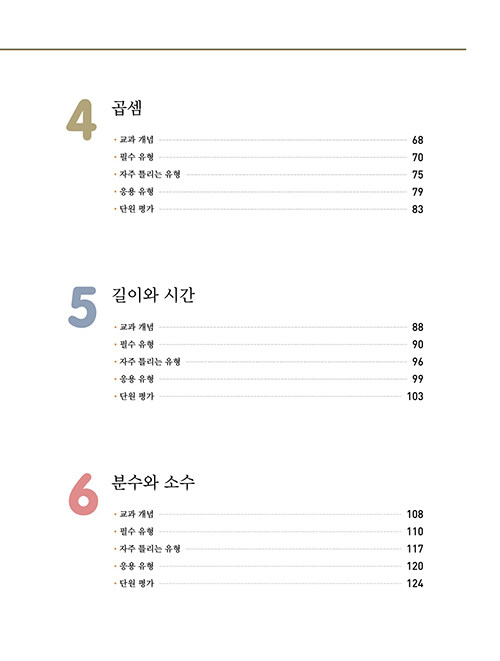Click the large blue chapter number 5
Screen dimensions: 500x661
point(83,307)
